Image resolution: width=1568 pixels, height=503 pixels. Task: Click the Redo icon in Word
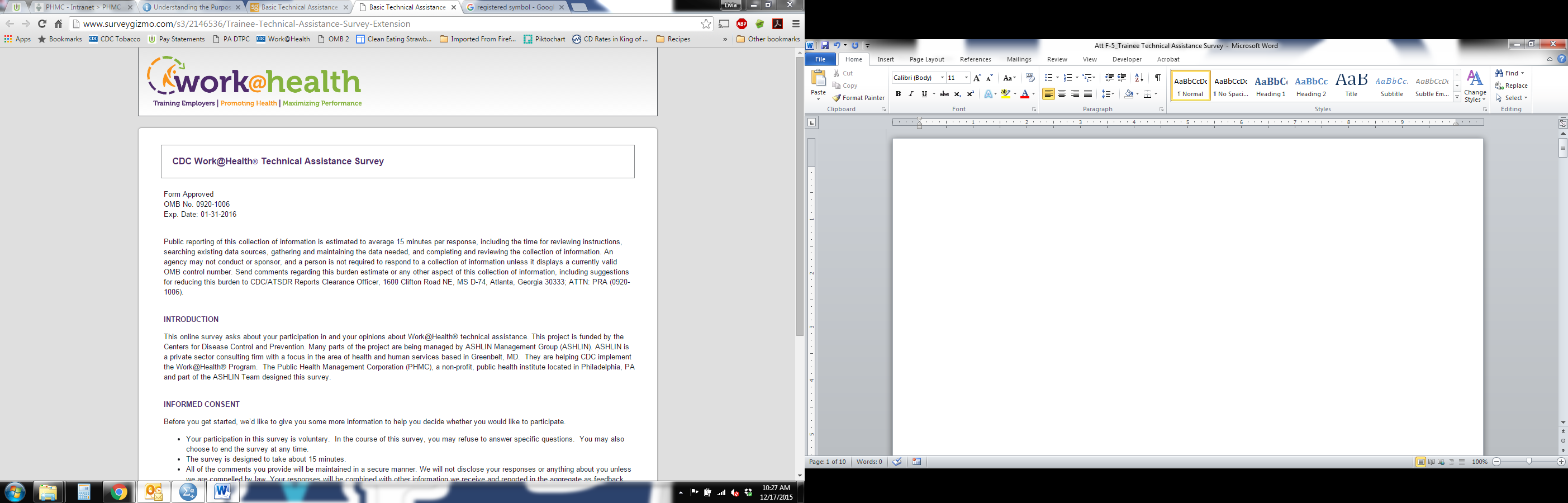855,45
